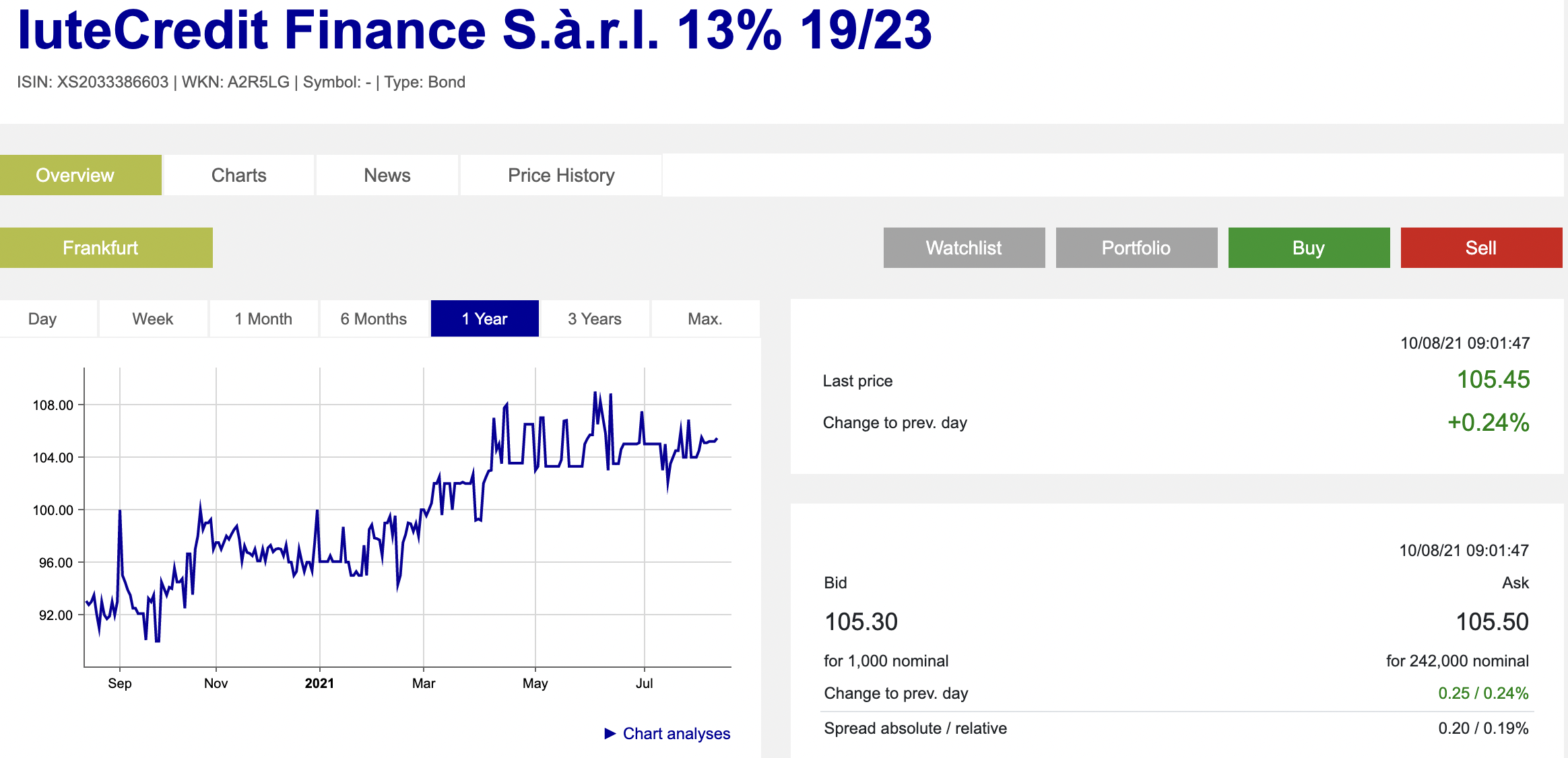Image resolution: width=1568 pixels, height=758 pixels.
Task: Click the bid price 105.30
Action: click(x=861, y=621)
